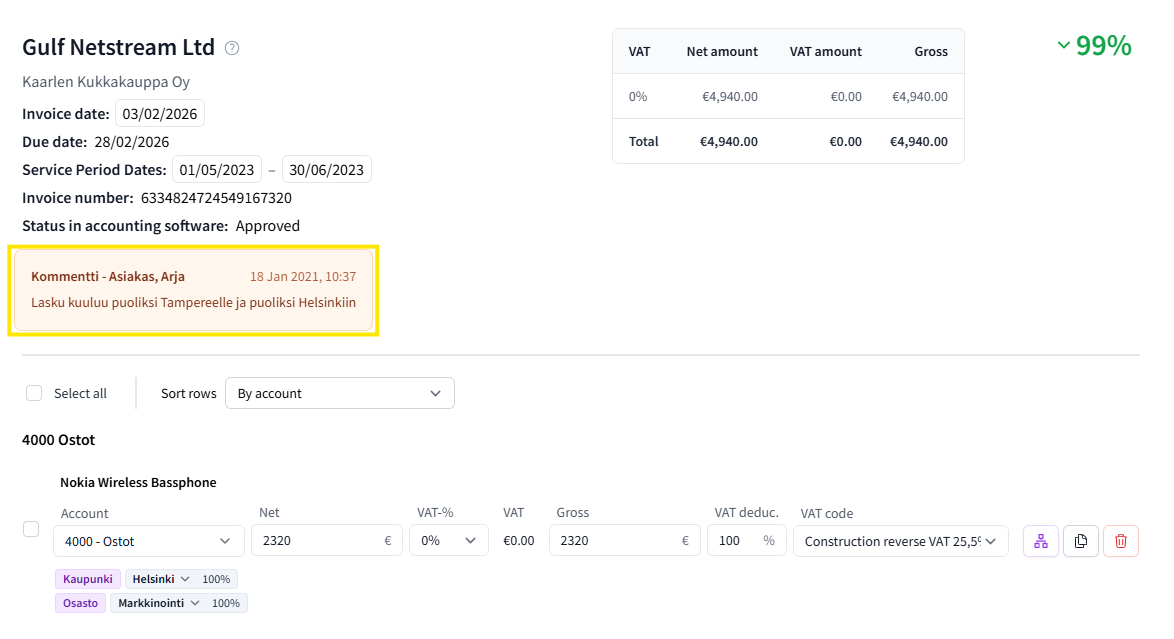This screenshot has height=639, width=1174.
Task: Edit the service period end date 30/06/2023
Action: pyautogui.click(x=327, y=169)
